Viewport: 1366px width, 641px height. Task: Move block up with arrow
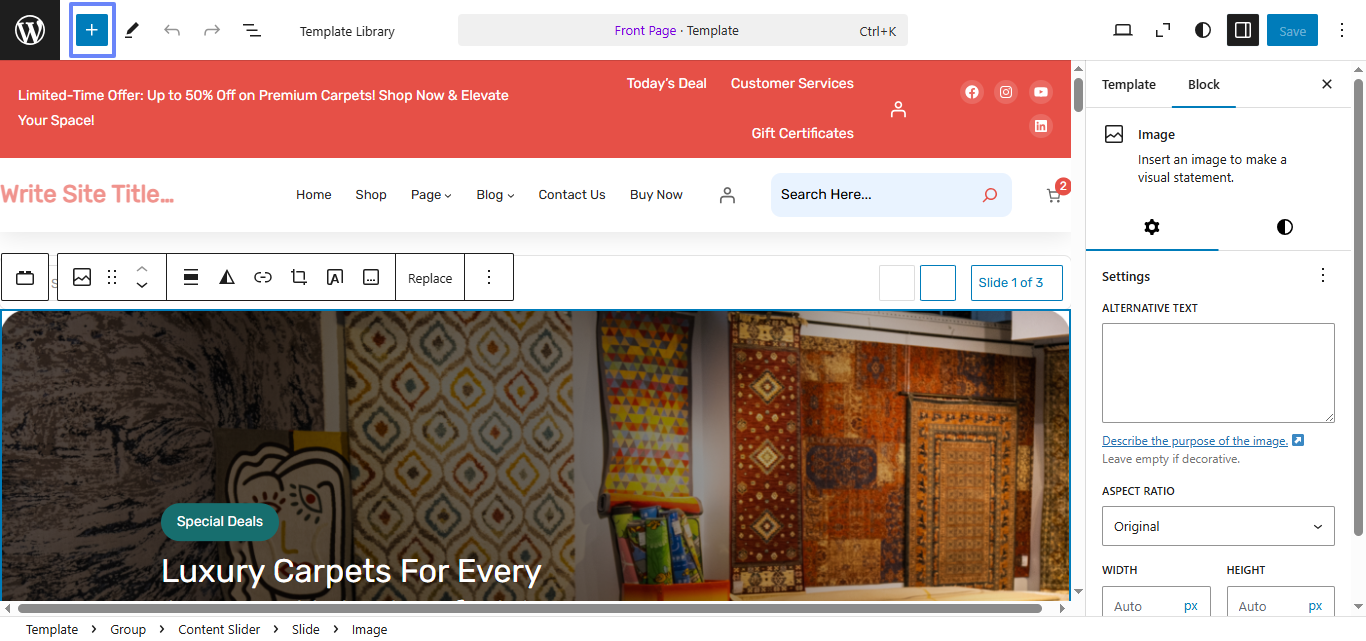pyautogui.click(x=142, y=268)
